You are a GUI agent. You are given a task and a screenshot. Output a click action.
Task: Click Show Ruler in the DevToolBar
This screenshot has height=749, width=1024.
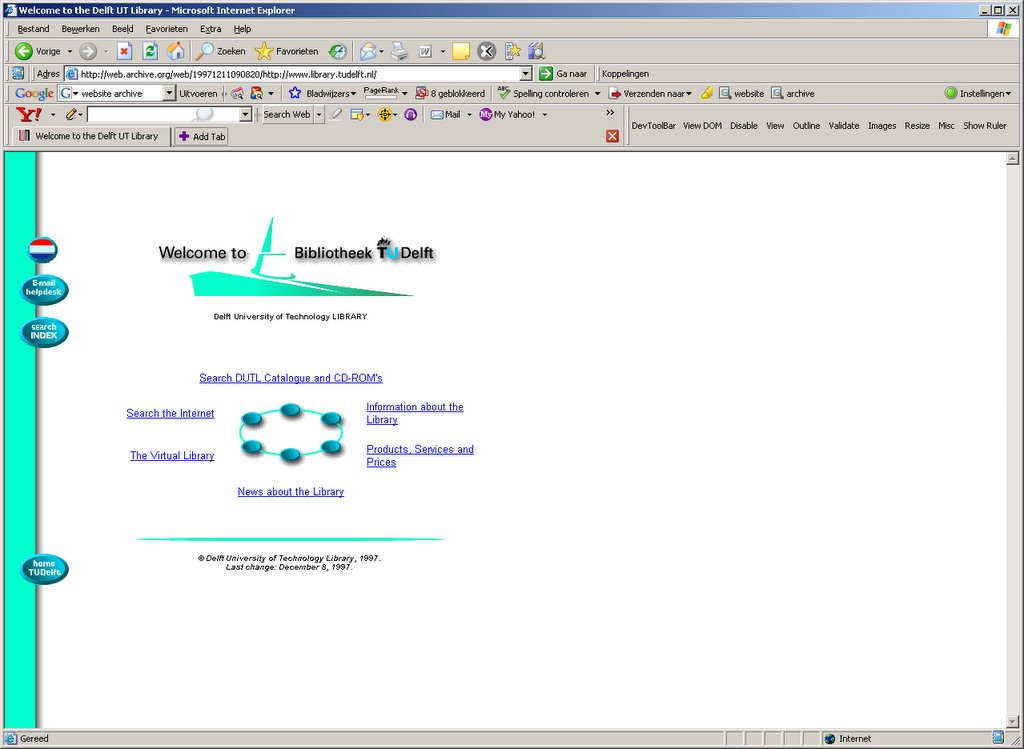tap(984, 125)
